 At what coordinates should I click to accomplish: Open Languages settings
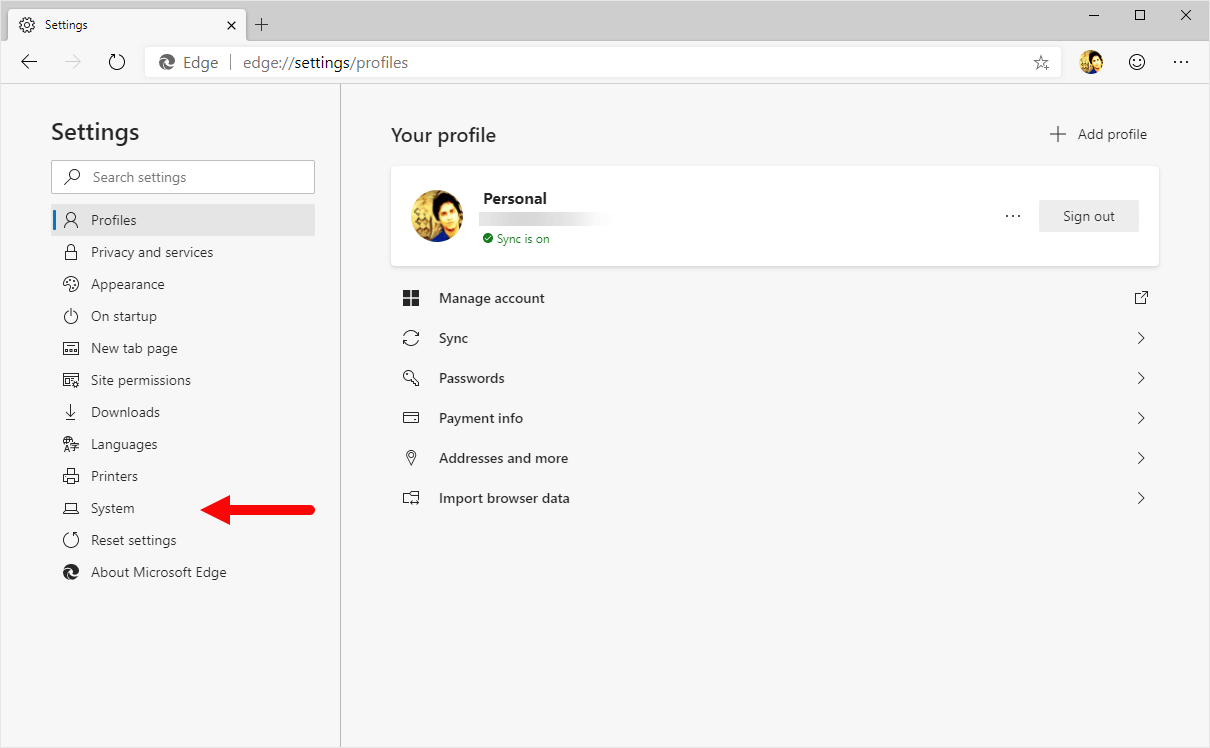tap(183, 444)
